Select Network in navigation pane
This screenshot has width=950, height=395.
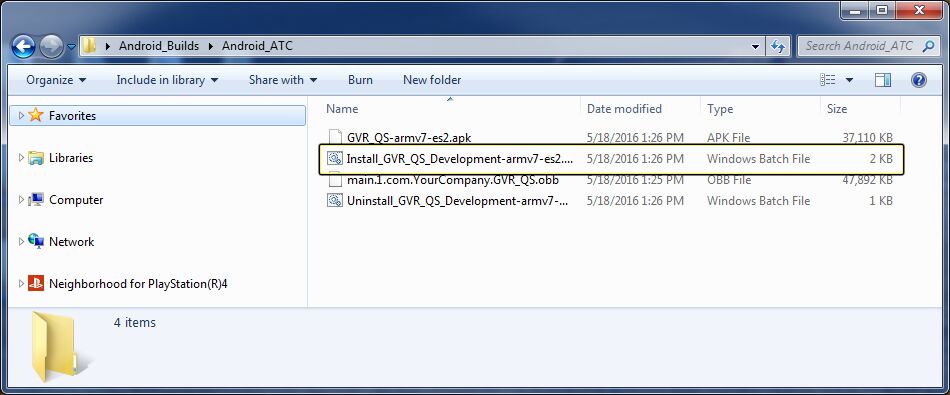tap(71, 242)
